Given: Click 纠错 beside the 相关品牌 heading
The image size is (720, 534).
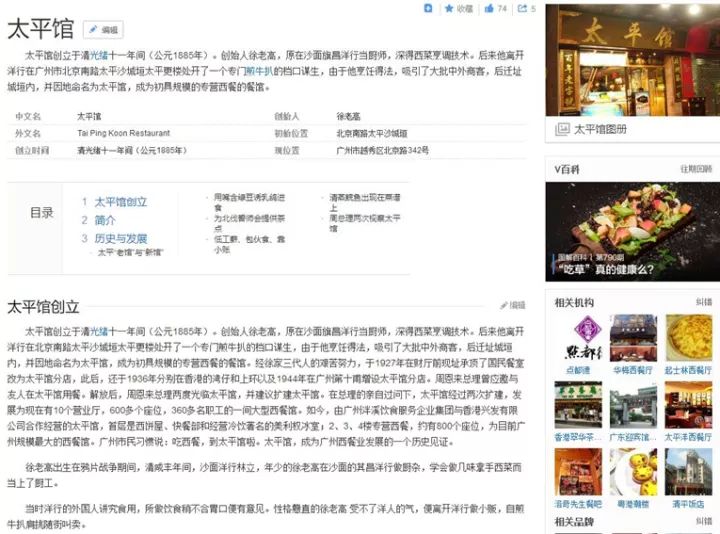Looking at the screenshot, I should tap(703, 521).
